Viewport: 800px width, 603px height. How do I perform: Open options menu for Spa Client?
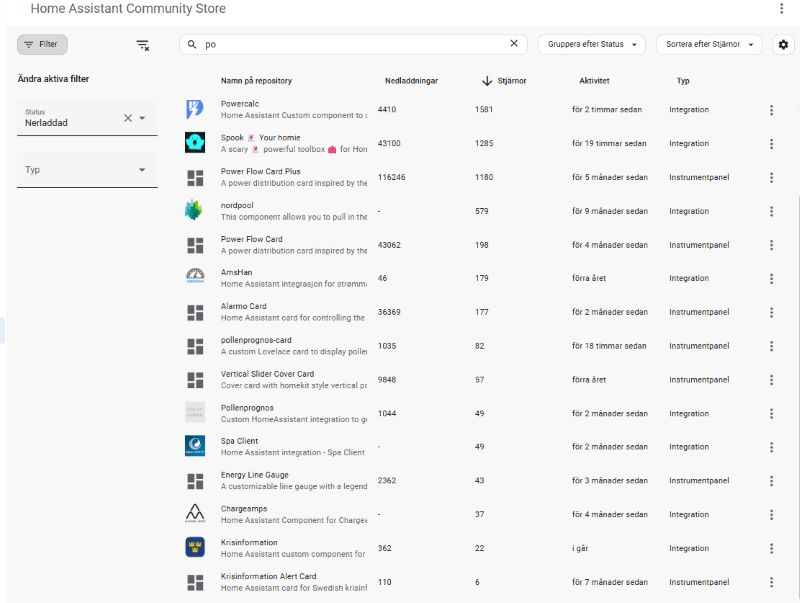tap(771, 447)
